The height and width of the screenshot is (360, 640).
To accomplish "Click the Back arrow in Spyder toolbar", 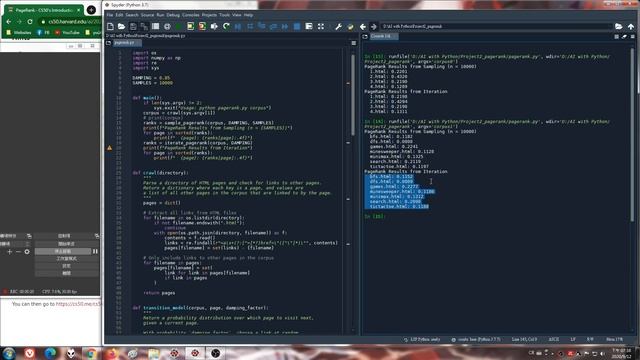I will click(x=362, y=27).
